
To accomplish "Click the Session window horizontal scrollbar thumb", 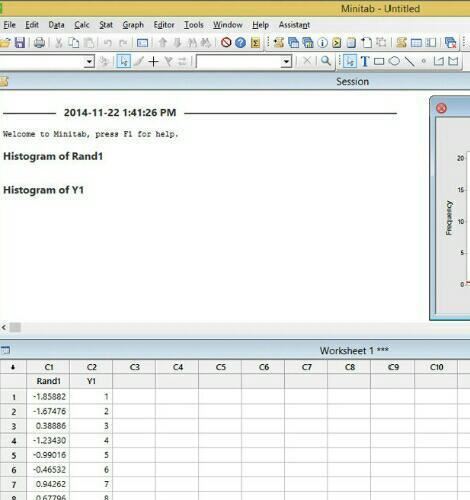I will pyautogui.click(x=15, y=327).
